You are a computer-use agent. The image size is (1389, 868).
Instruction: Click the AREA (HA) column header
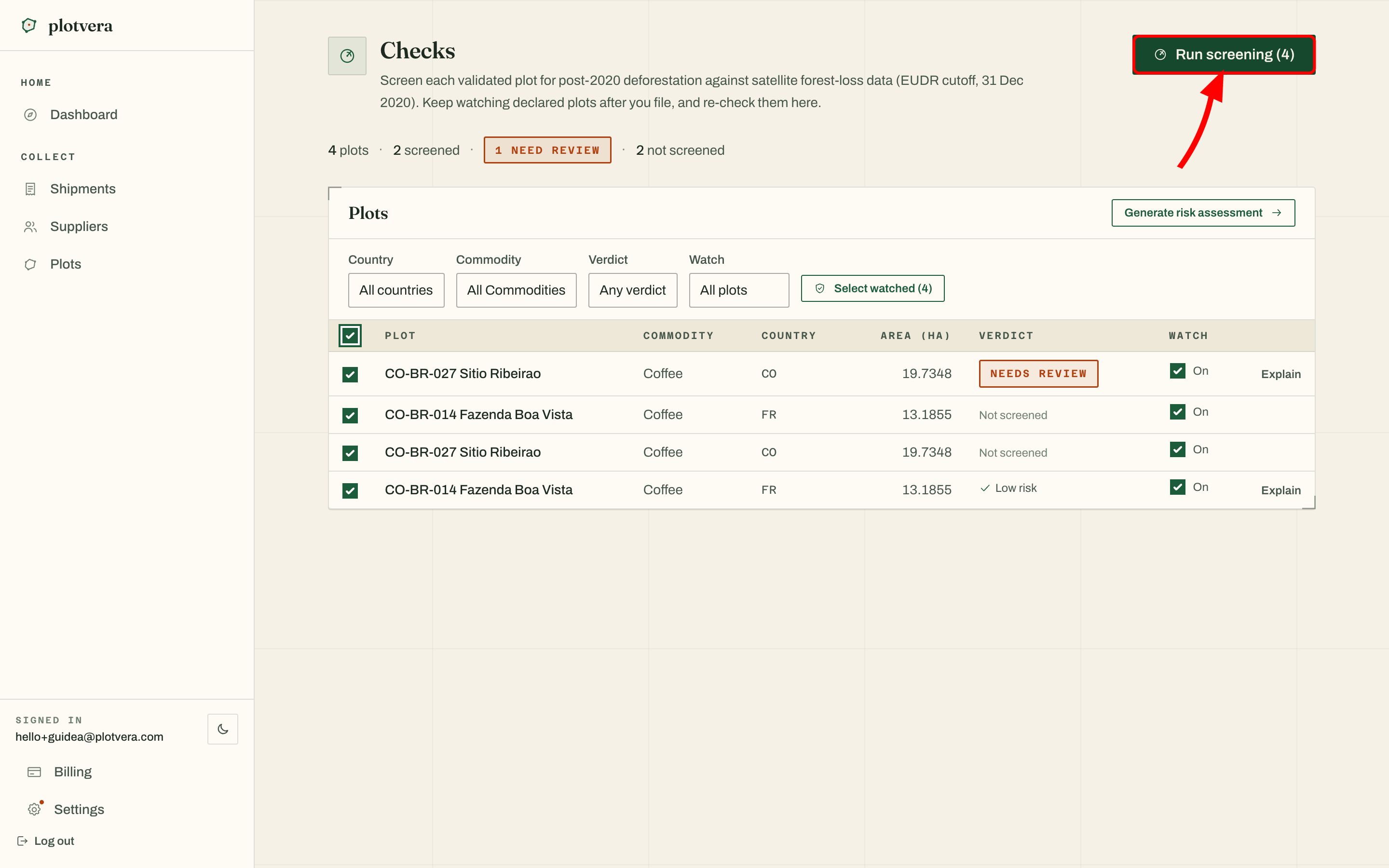tap(915, 336)
